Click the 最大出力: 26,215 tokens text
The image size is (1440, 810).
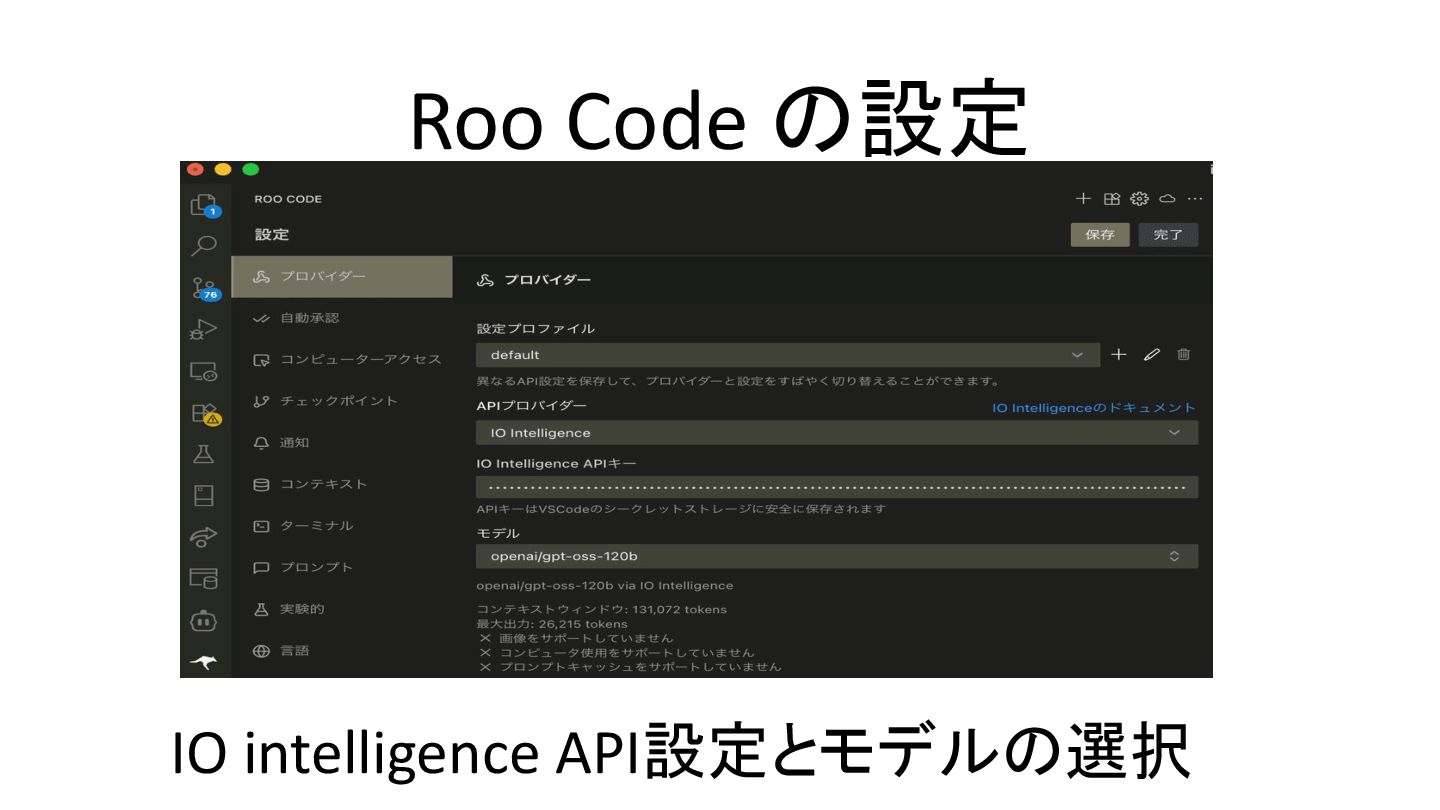click(x=552, y=624)
